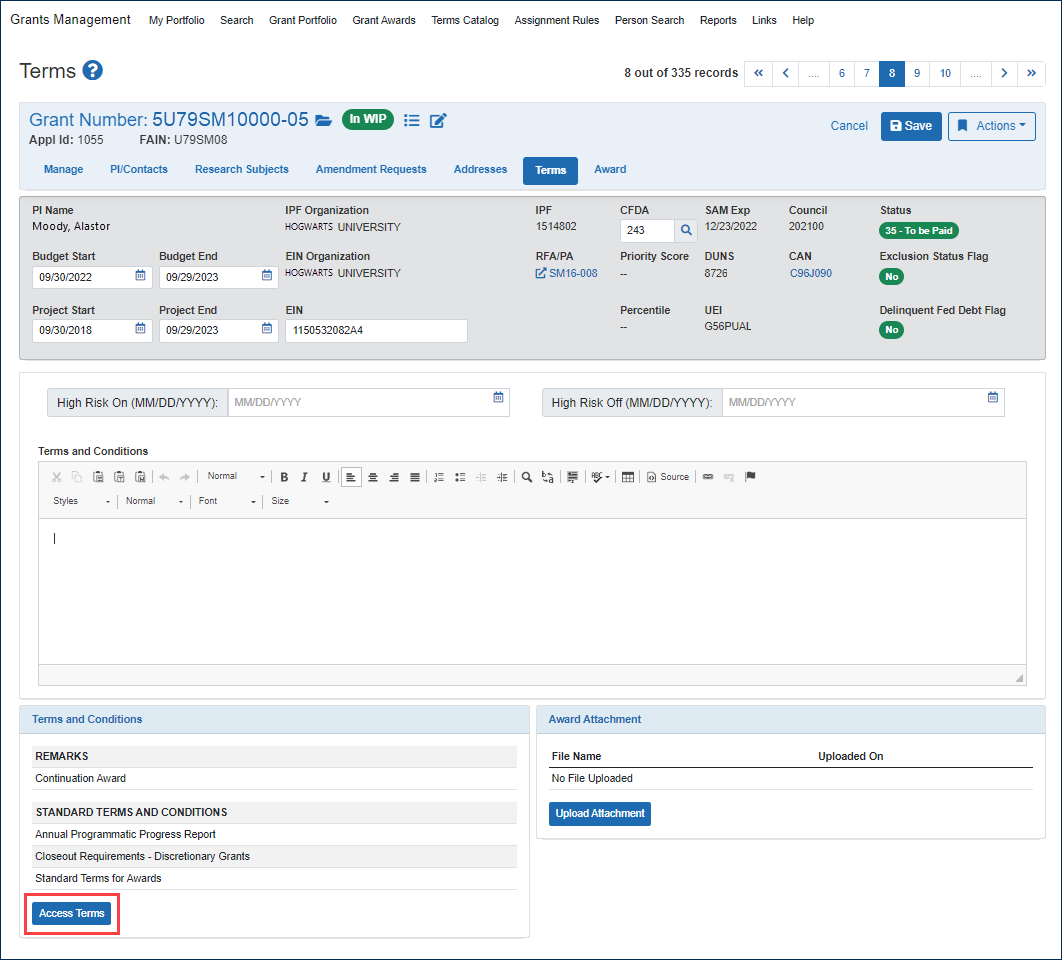Click the Undo arrow in editor
The width and height of the screenshot is (1062, 960).
[164, 477]
